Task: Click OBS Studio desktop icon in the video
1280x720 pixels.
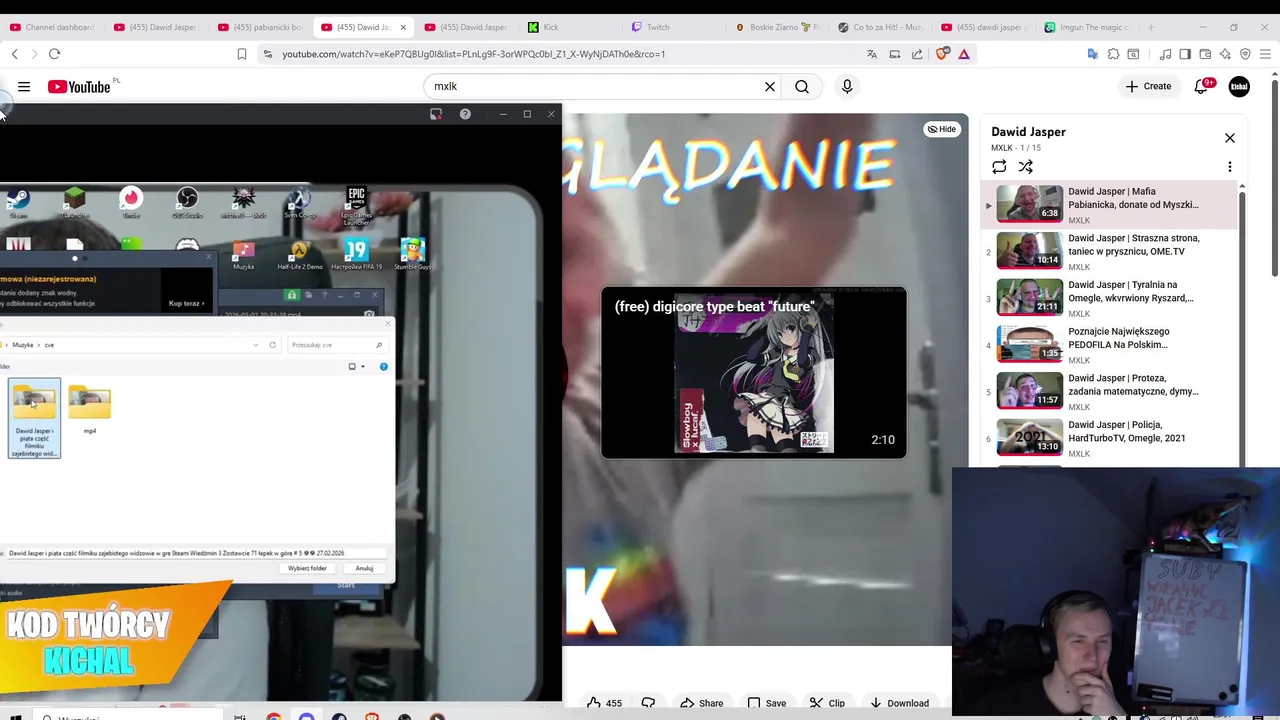Action: [x=187, y=201]
